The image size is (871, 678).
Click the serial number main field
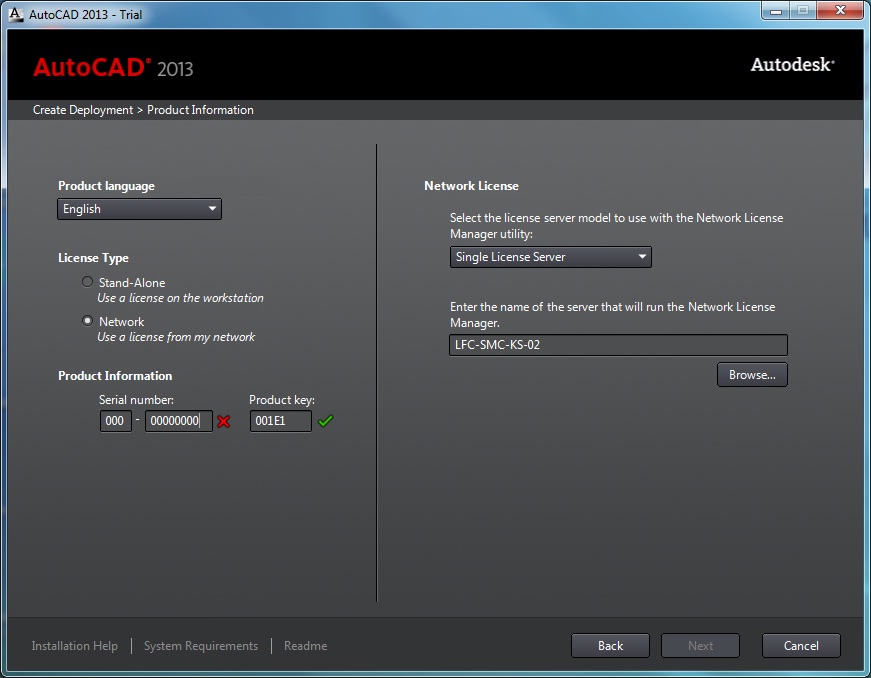pos(178,420)
